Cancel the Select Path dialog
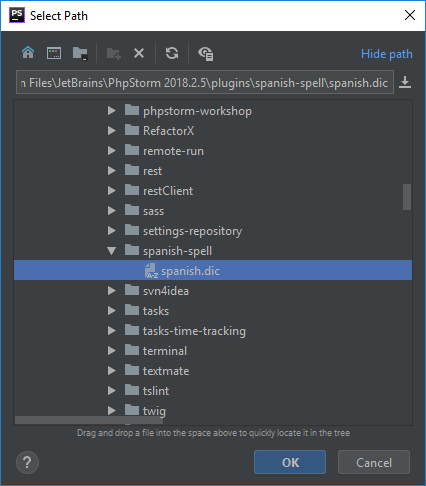 click(374, 462)
